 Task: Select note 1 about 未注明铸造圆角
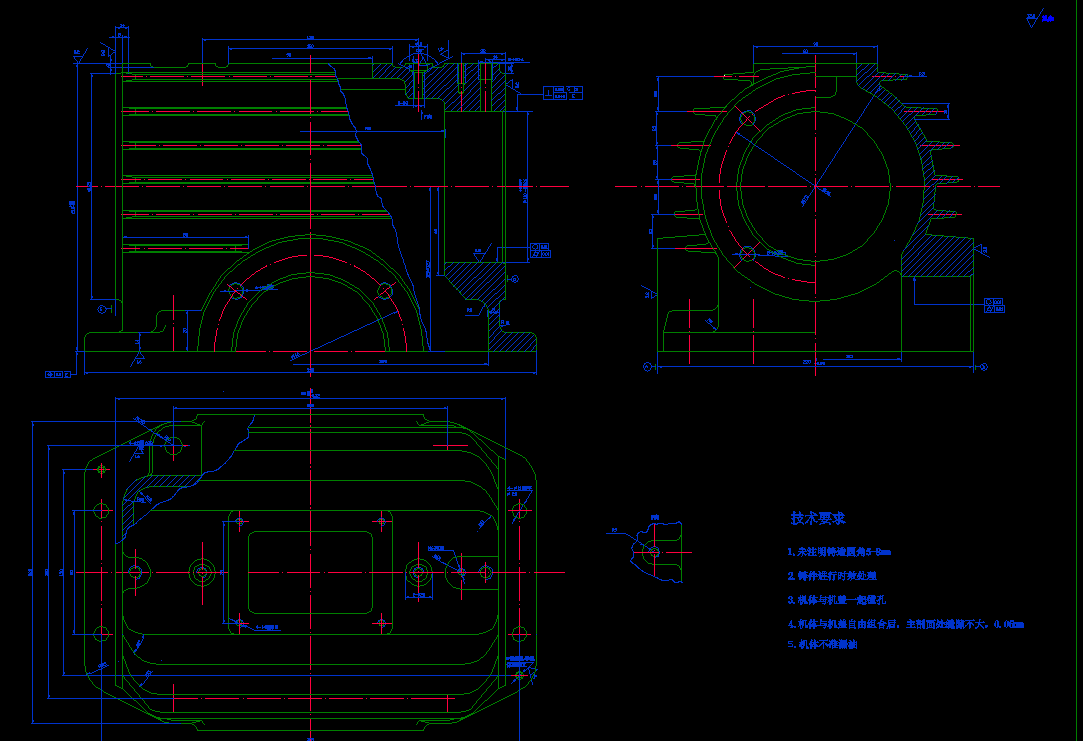(x=839, y=552)
